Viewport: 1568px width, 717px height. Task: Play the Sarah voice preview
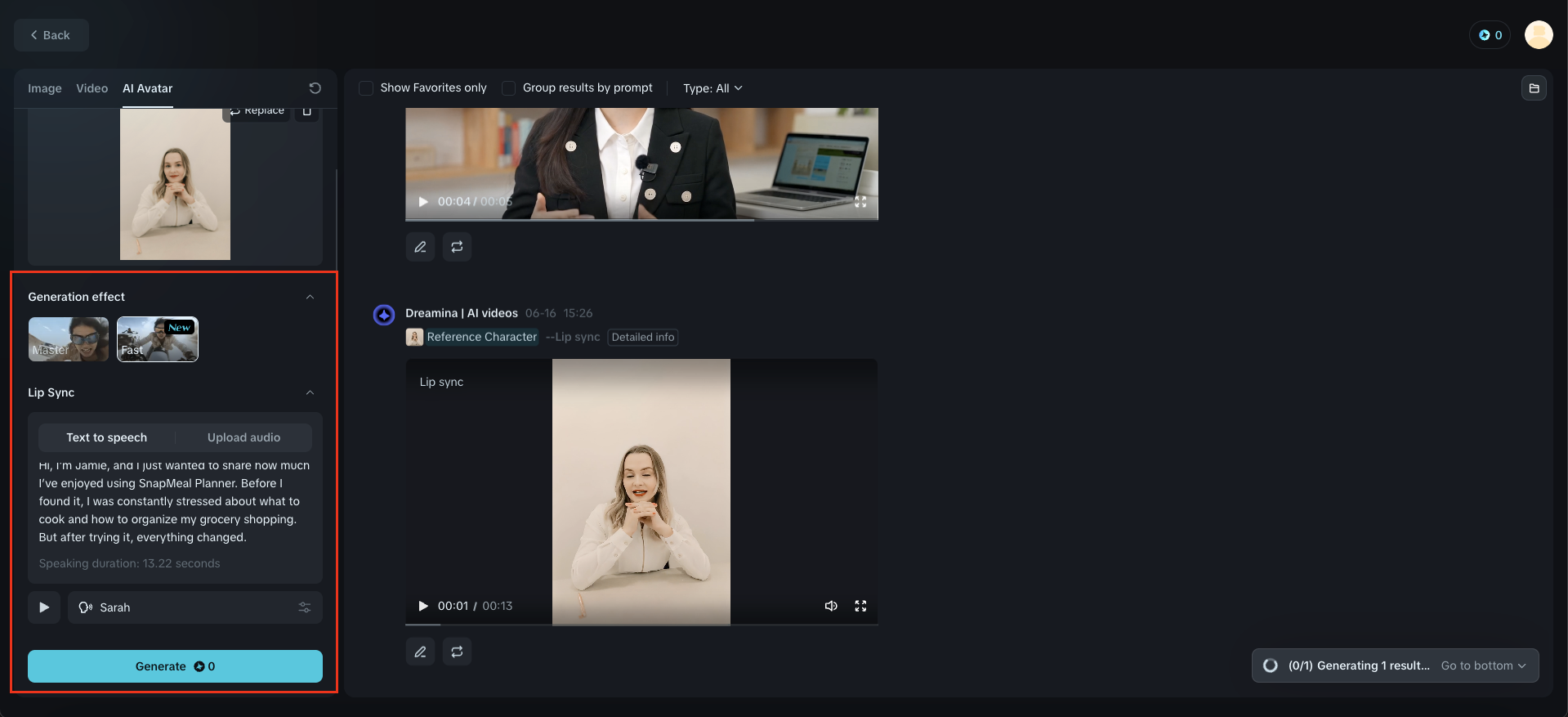pos(44,607)
